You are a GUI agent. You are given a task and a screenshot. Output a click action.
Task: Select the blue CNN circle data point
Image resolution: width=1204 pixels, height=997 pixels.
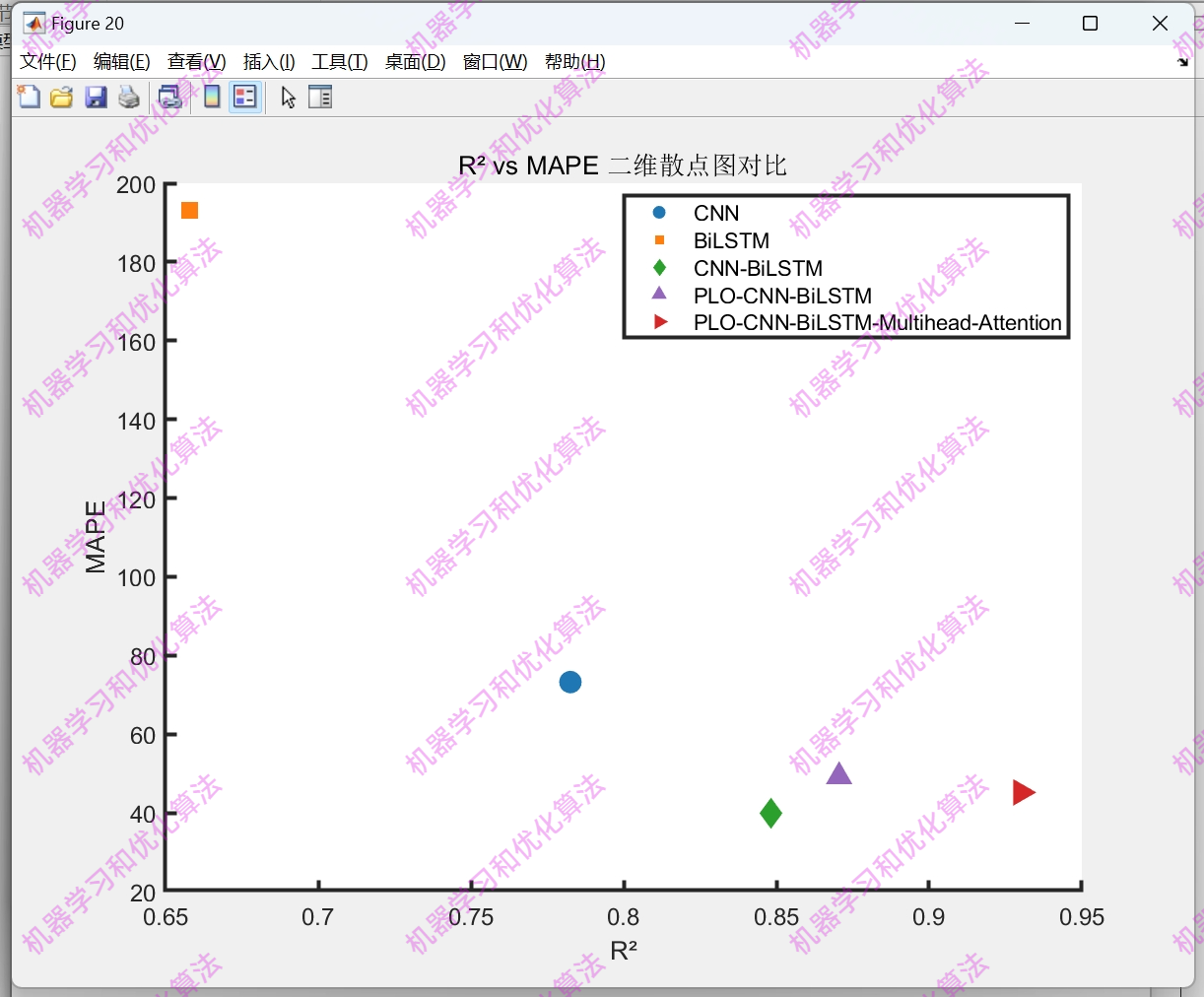click(570, 682)
